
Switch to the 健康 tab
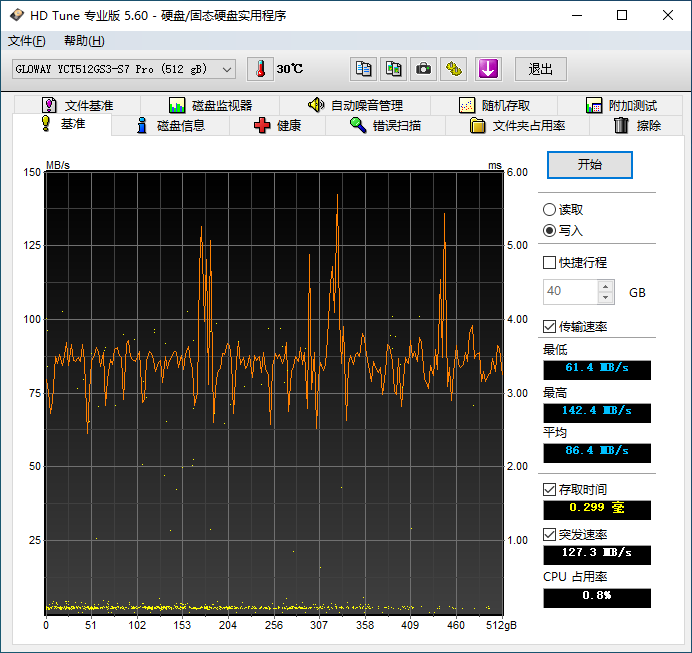point(278,126)
